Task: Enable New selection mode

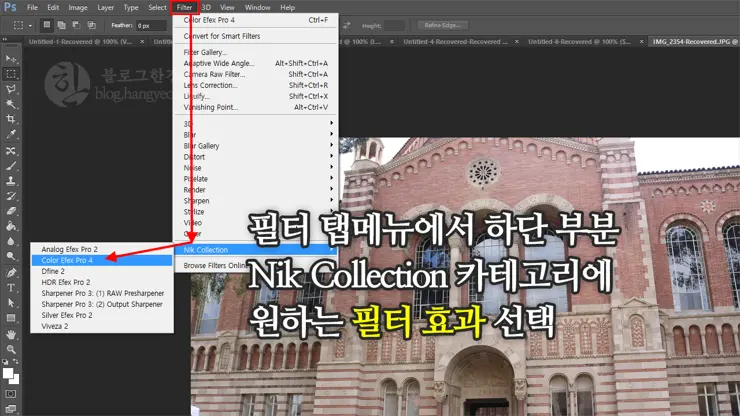Action: (x=46, y=25)
